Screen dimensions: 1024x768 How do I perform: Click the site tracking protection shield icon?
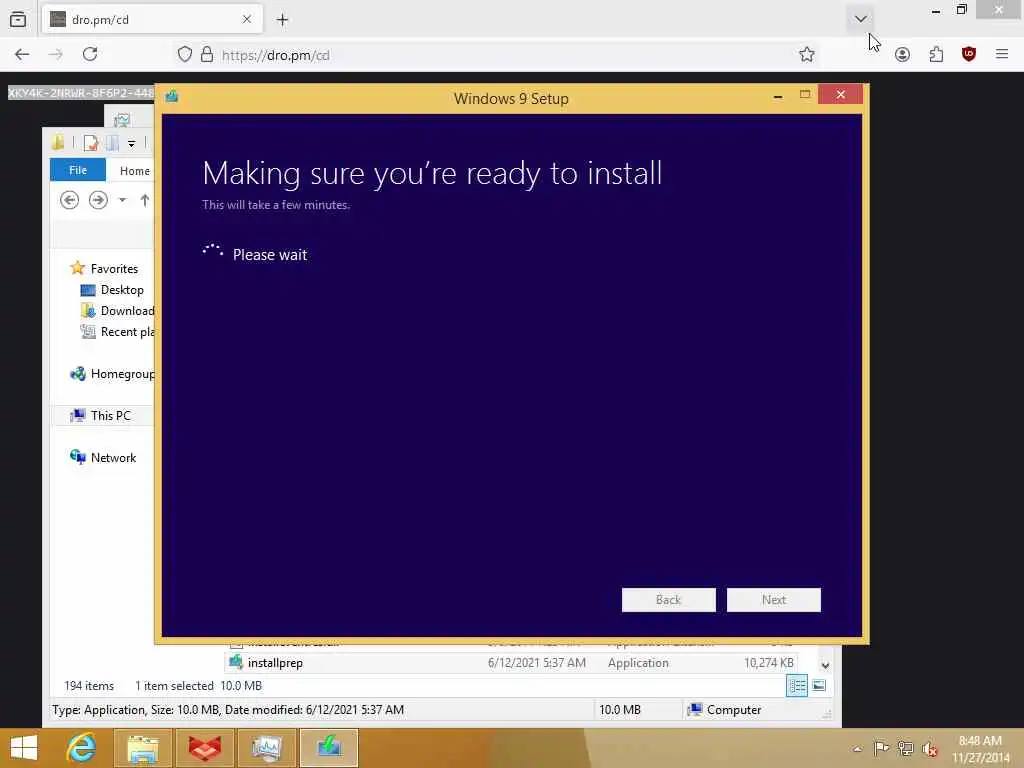185,54
